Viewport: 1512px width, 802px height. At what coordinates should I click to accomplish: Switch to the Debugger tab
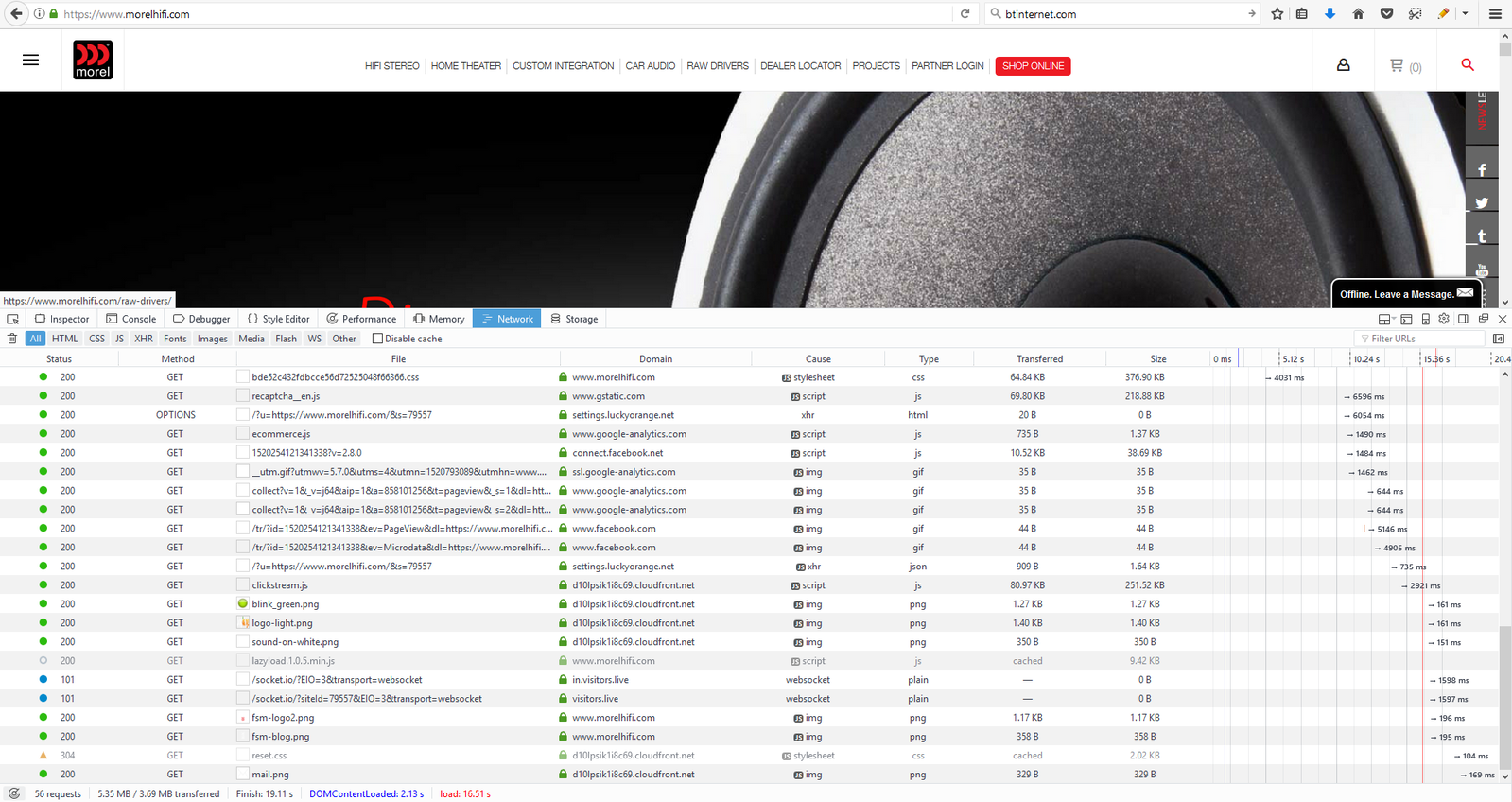201,319
